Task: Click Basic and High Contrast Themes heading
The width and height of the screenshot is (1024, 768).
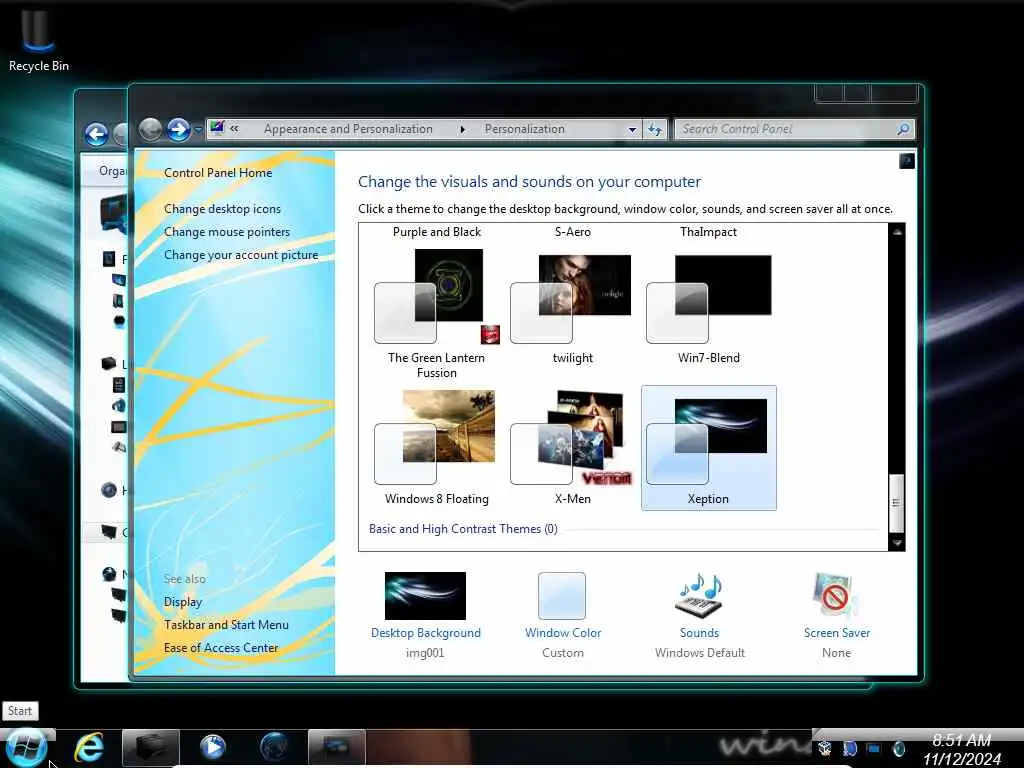Action: point(463,529)
